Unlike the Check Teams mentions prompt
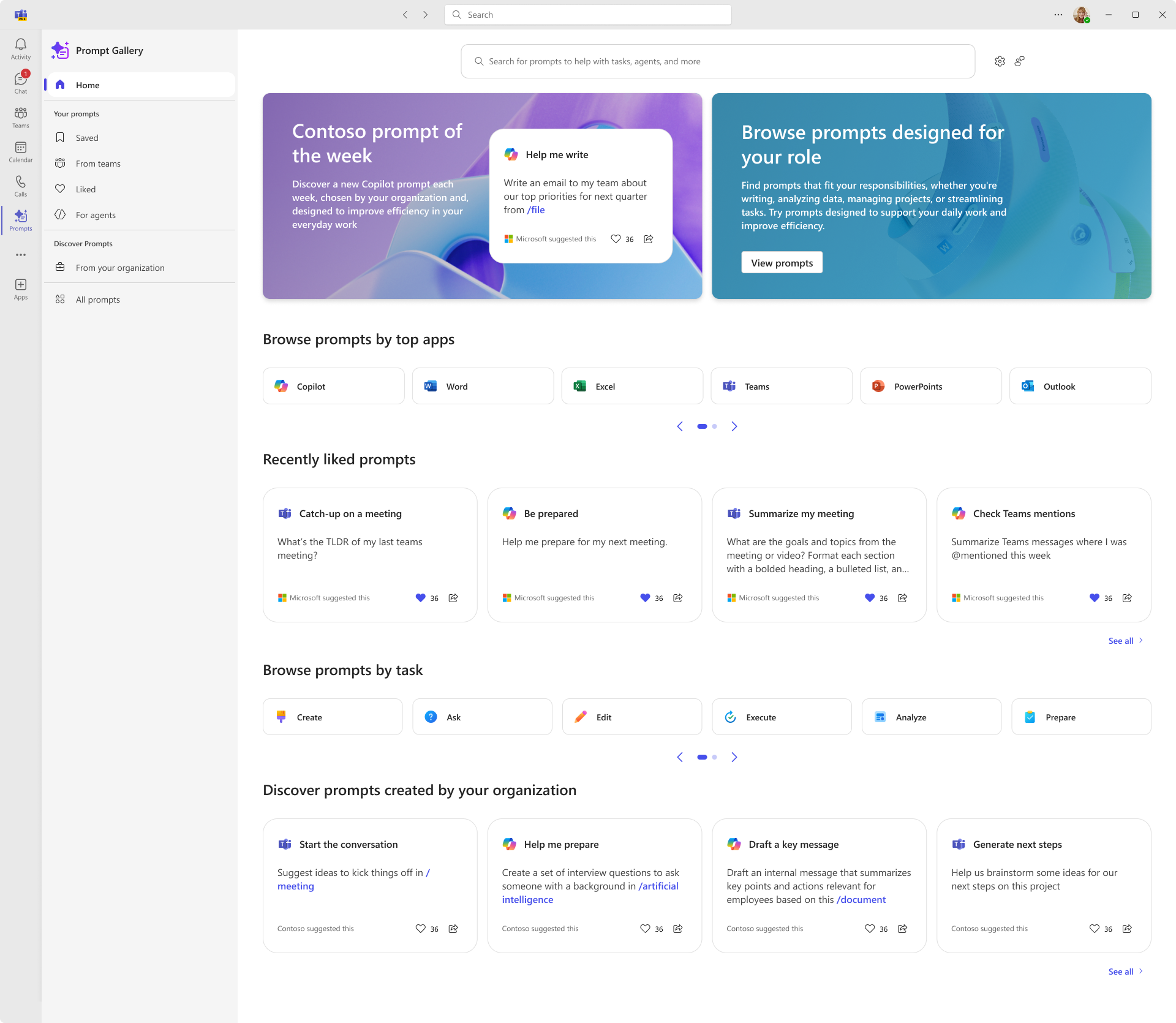Viewport: 1176px width, 1023px height. (x=1095, y=598)
